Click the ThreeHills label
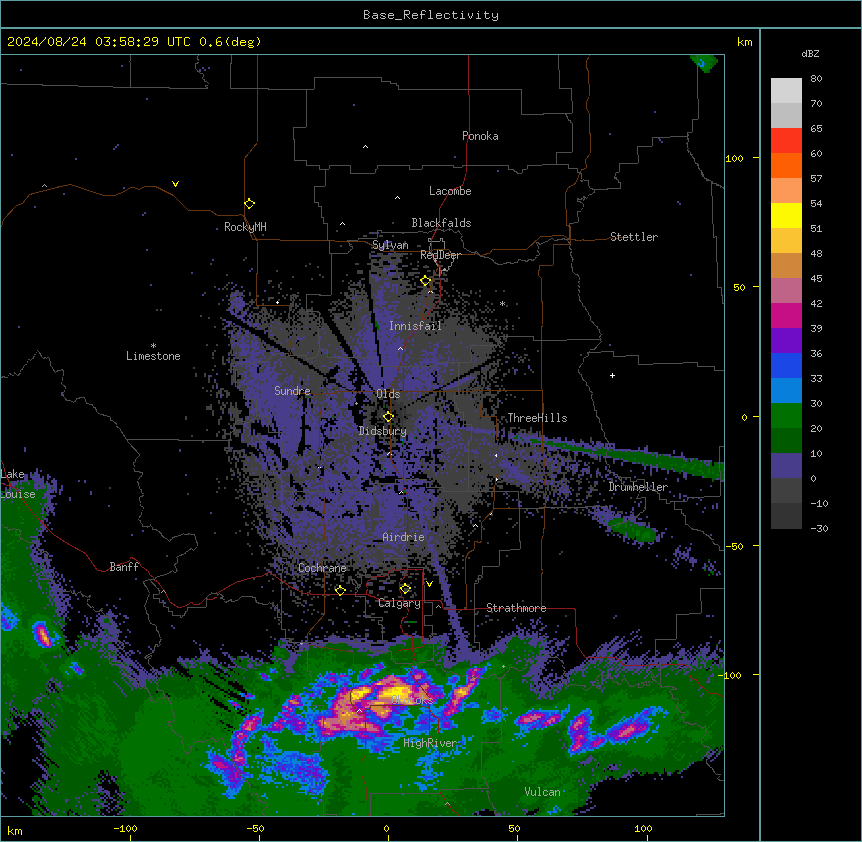The height and width of the screenshot is (842, 862). (x=537, y=418)
